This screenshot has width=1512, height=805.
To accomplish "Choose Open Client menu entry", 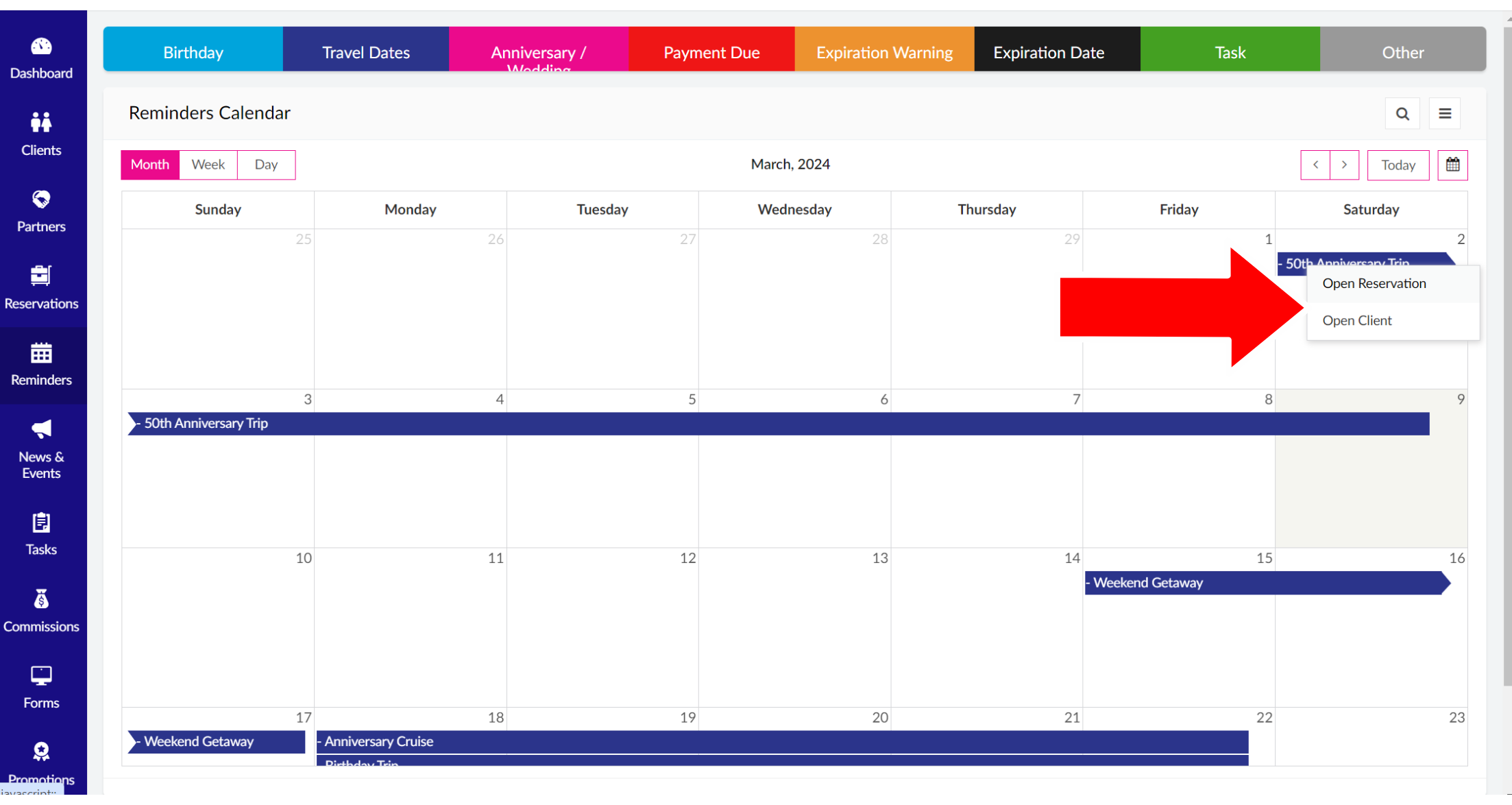I will [x=1356, y=320].
